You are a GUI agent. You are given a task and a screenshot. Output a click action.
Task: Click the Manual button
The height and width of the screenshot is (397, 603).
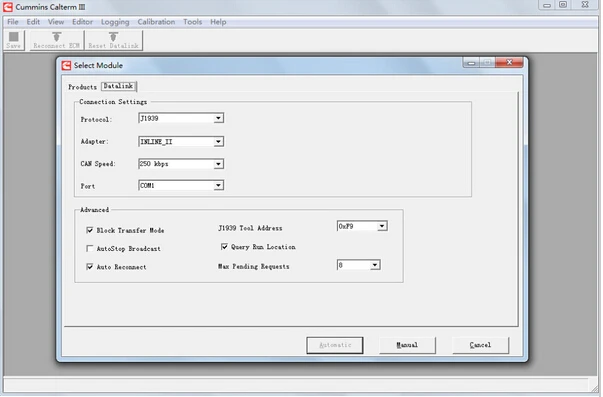(407, 345)
